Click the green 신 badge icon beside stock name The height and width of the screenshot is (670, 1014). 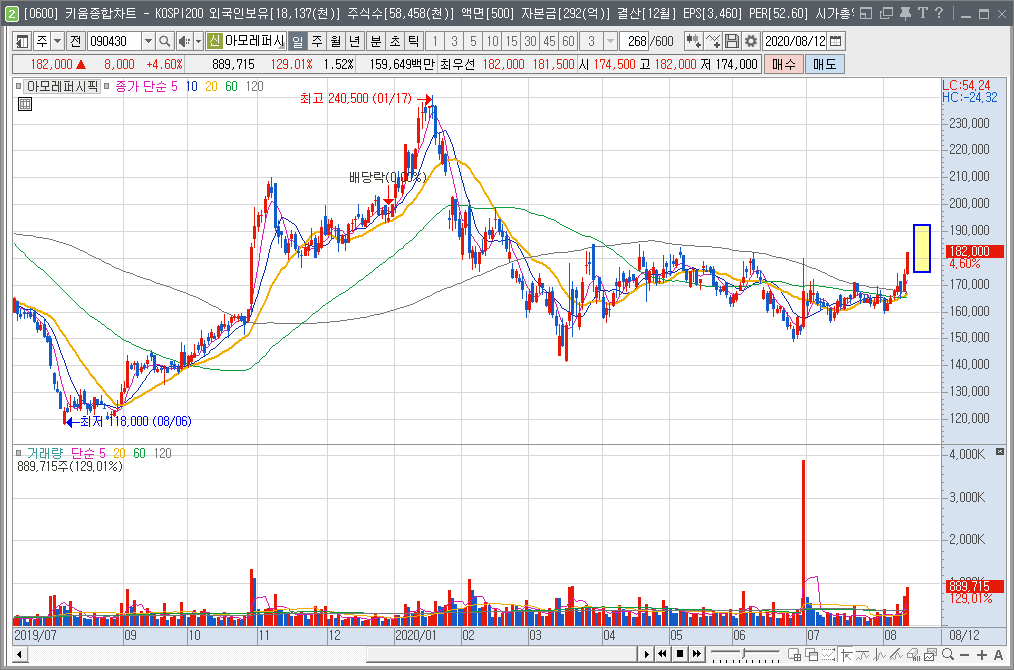click(214, 41)
